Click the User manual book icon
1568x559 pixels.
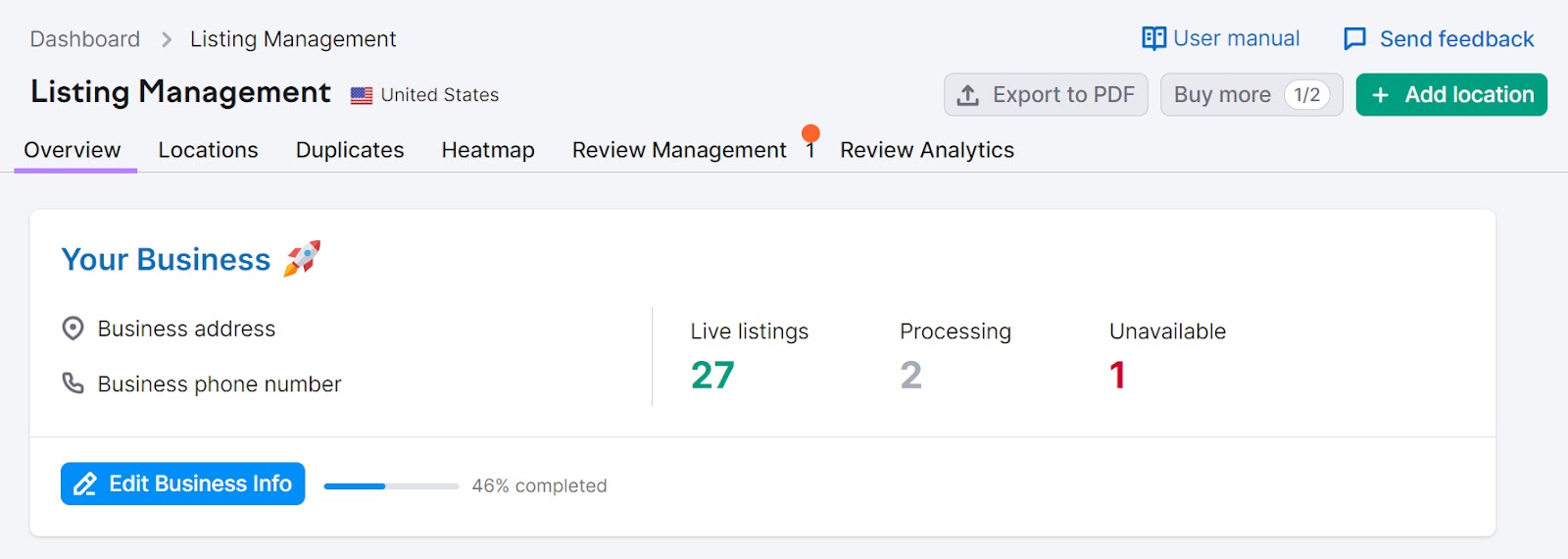click(x=1153, y=38)
